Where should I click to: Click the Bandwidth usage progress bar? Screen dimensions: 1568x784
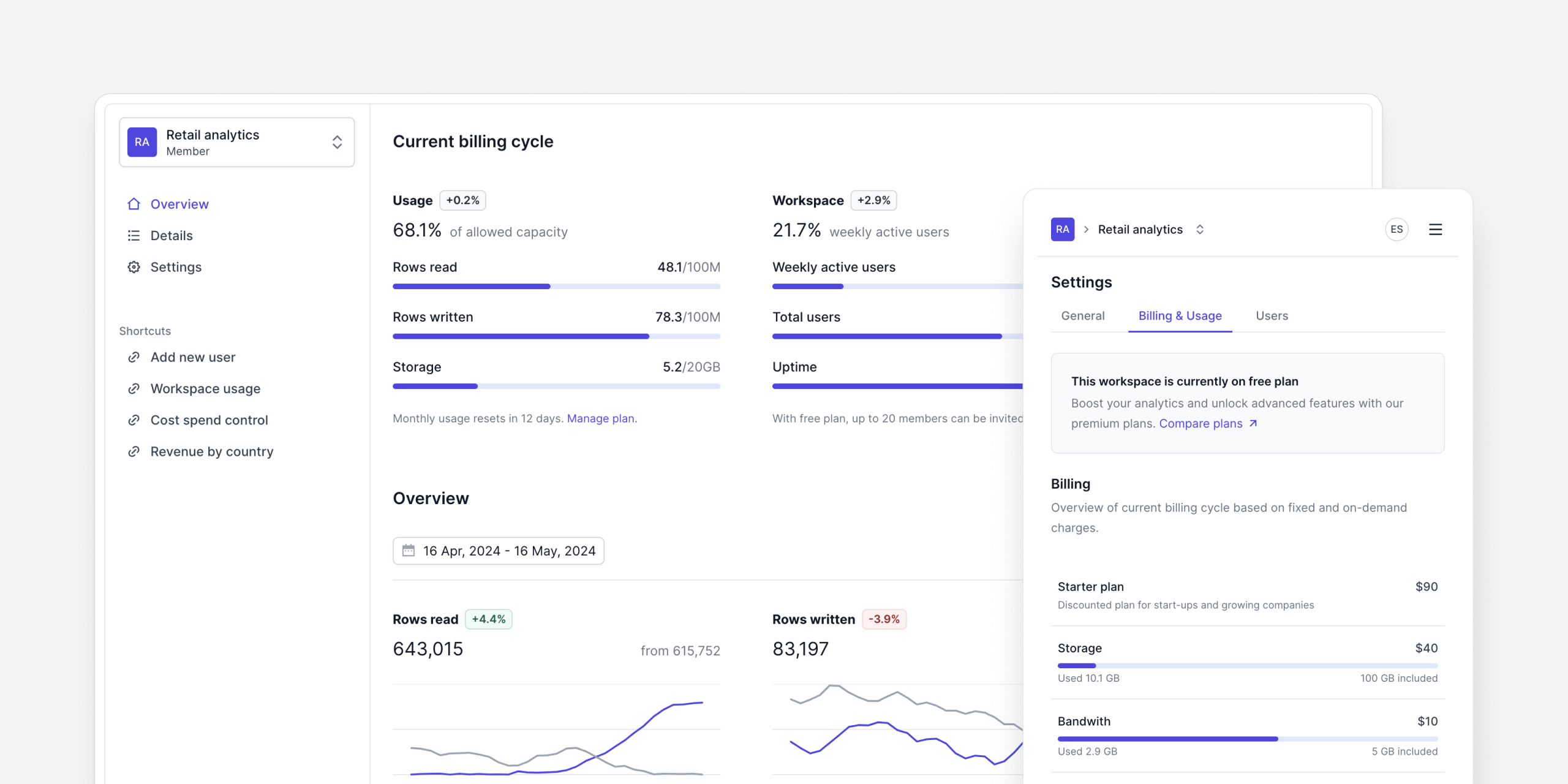pos(1247,739)
